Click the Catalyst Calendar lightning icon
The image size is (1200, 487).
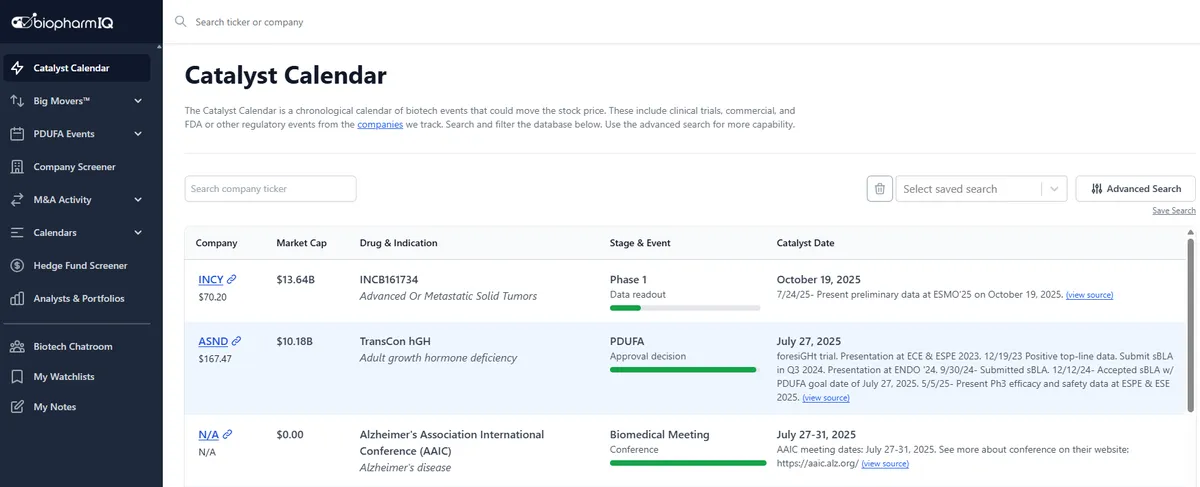[x=16, y=68]
